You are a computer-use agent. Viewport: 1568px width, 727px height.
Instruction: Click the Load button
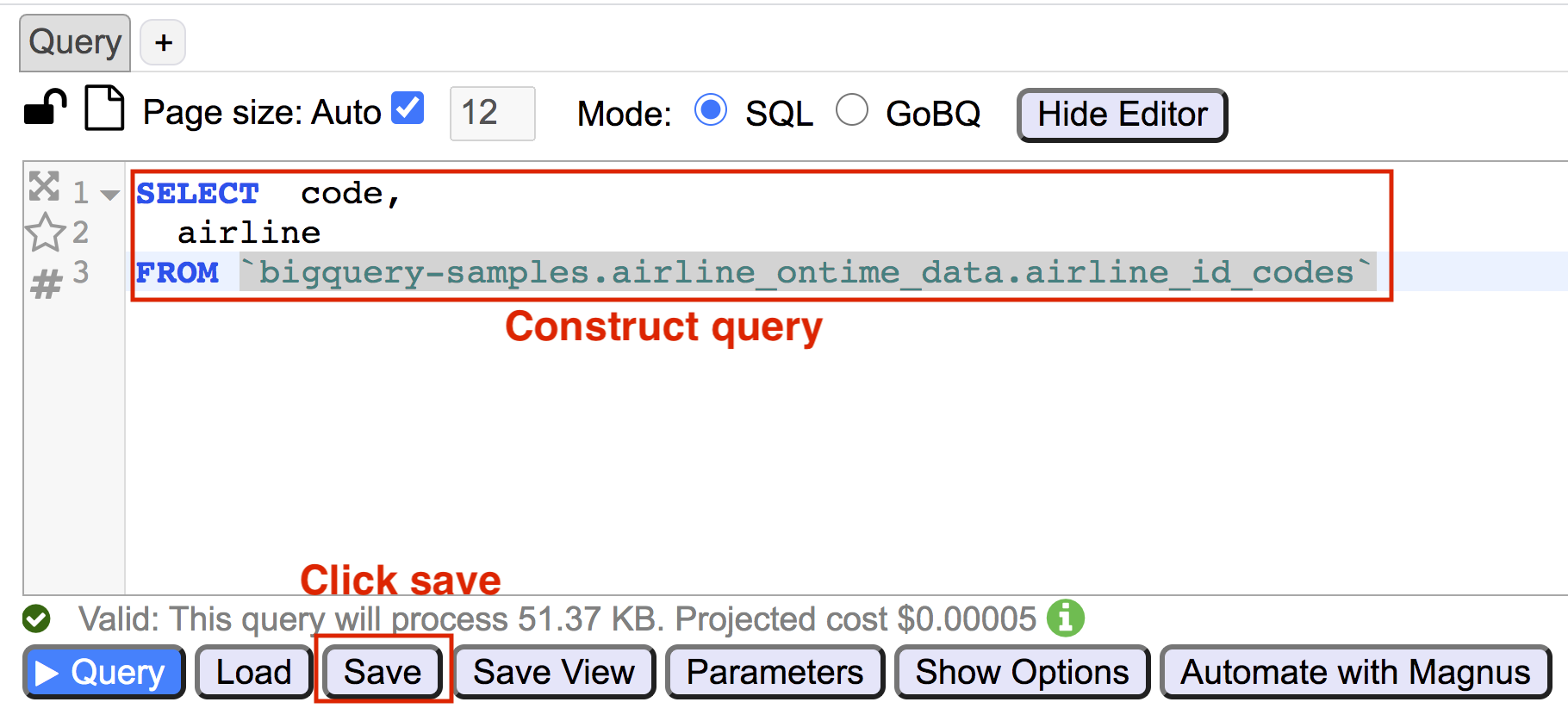coord(253,672)
